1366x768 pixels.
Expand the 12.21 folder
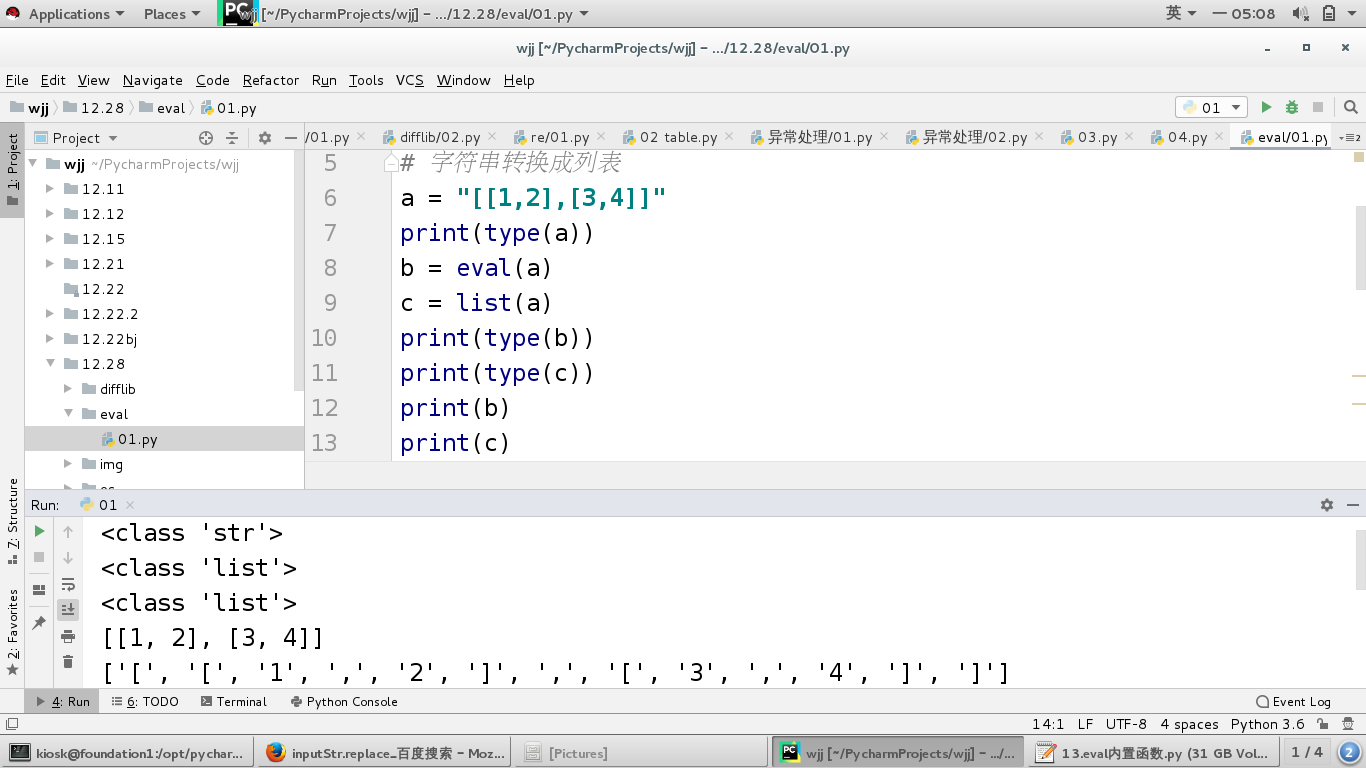point(50,264)
